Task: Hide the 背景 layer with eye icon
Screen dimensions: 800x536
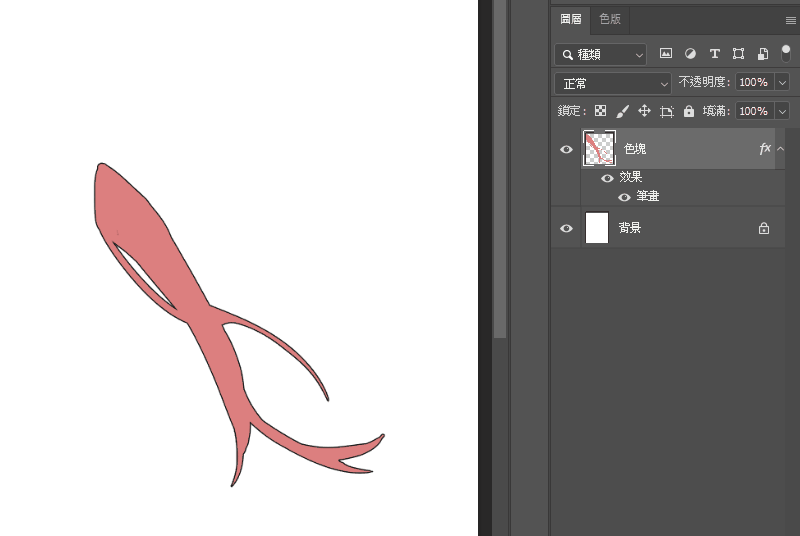Action: (566, 228)
